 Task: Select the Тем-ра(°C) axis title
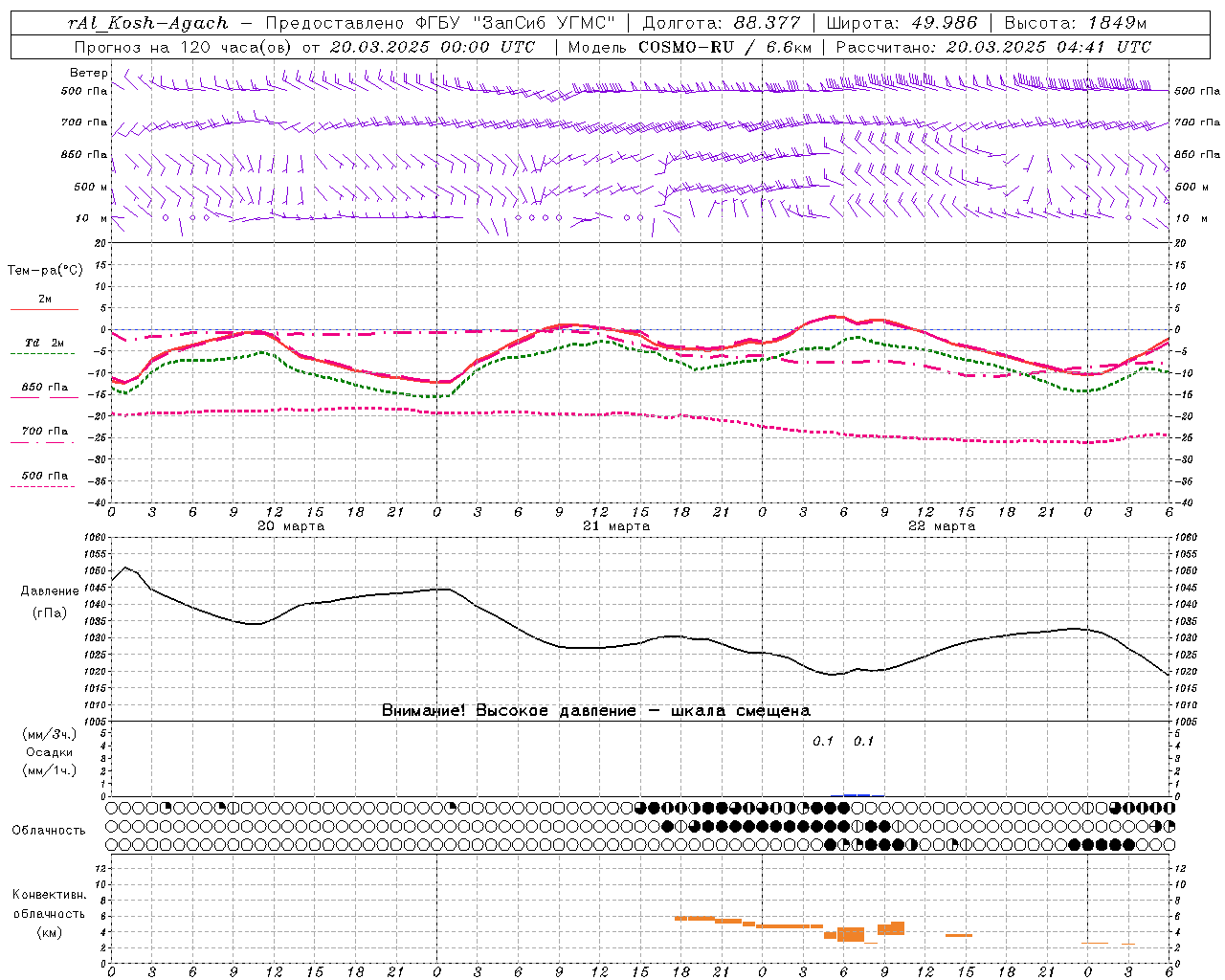45,271
